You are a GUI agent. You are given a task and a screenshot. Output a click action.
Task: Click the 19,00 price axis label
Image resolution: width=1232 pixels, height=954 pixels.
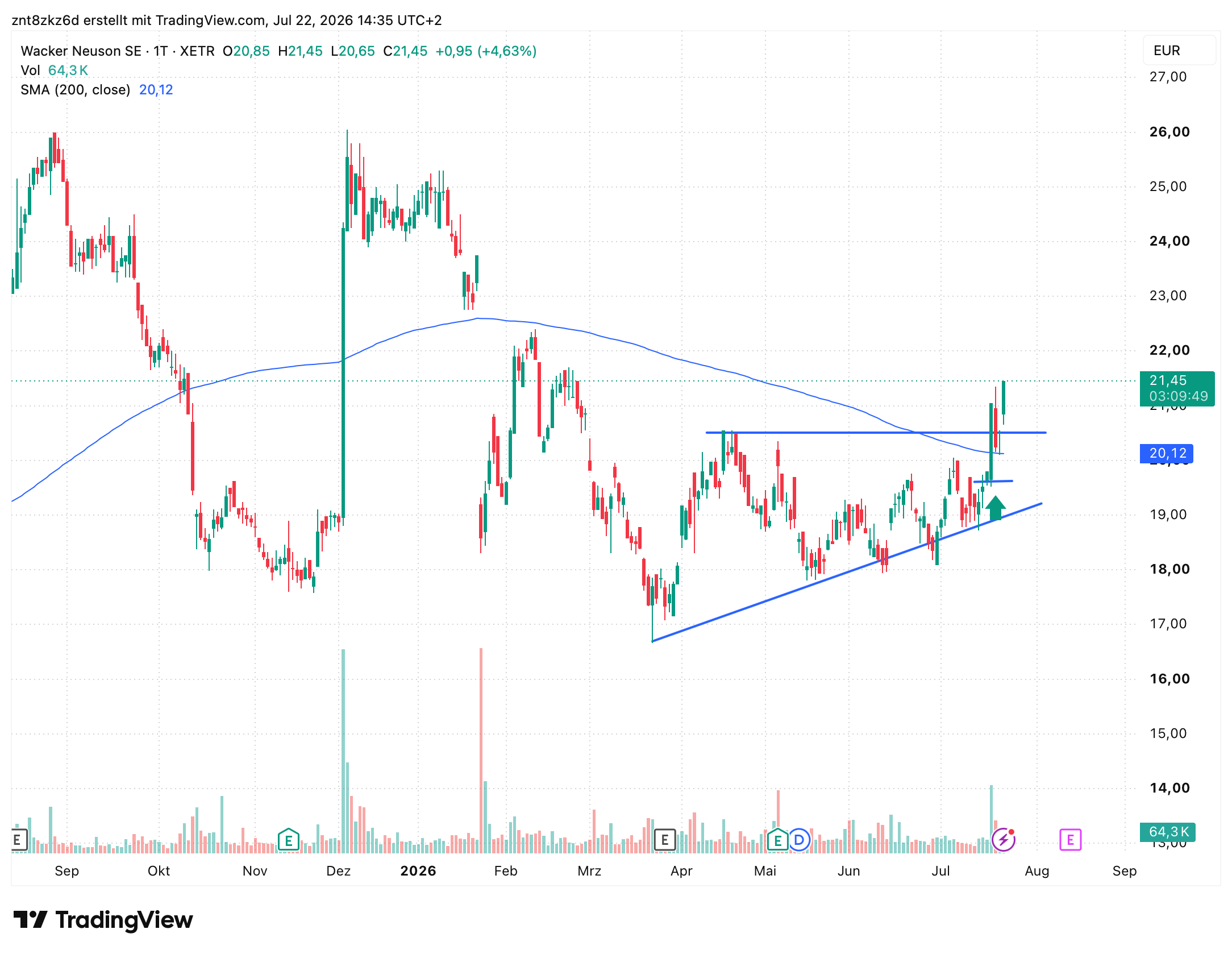[1168, 515]
